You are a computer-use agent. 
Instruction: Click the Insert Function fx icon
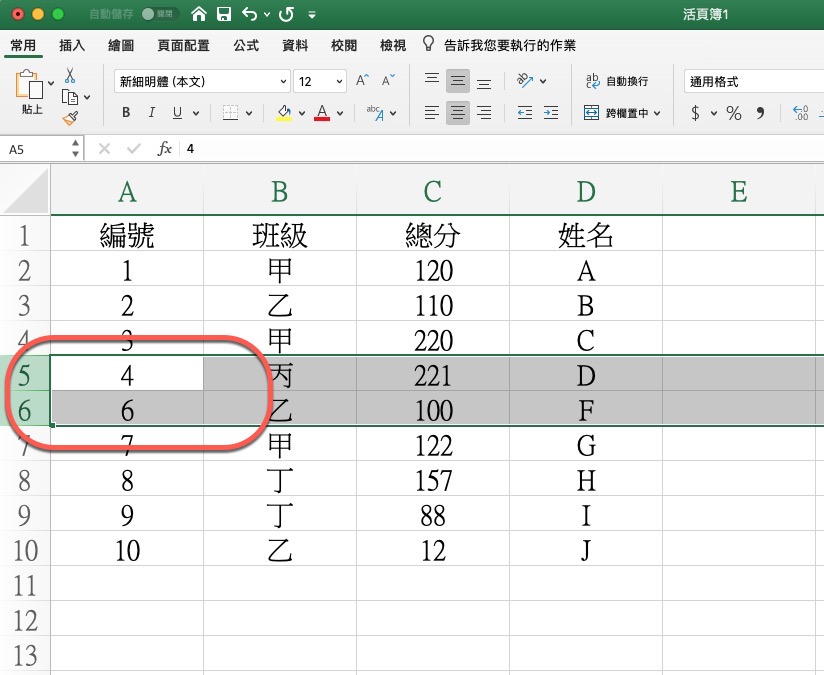coord(165,149)
